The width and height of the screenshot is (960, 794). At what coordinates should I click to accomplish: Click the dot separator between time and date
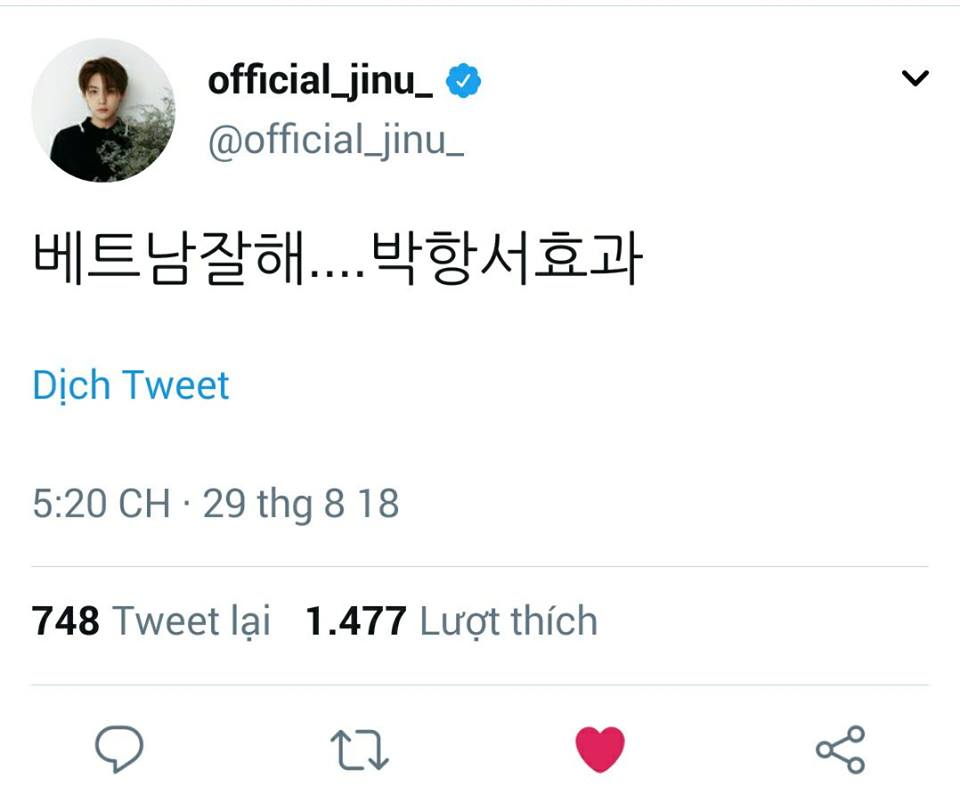[187, 505]
